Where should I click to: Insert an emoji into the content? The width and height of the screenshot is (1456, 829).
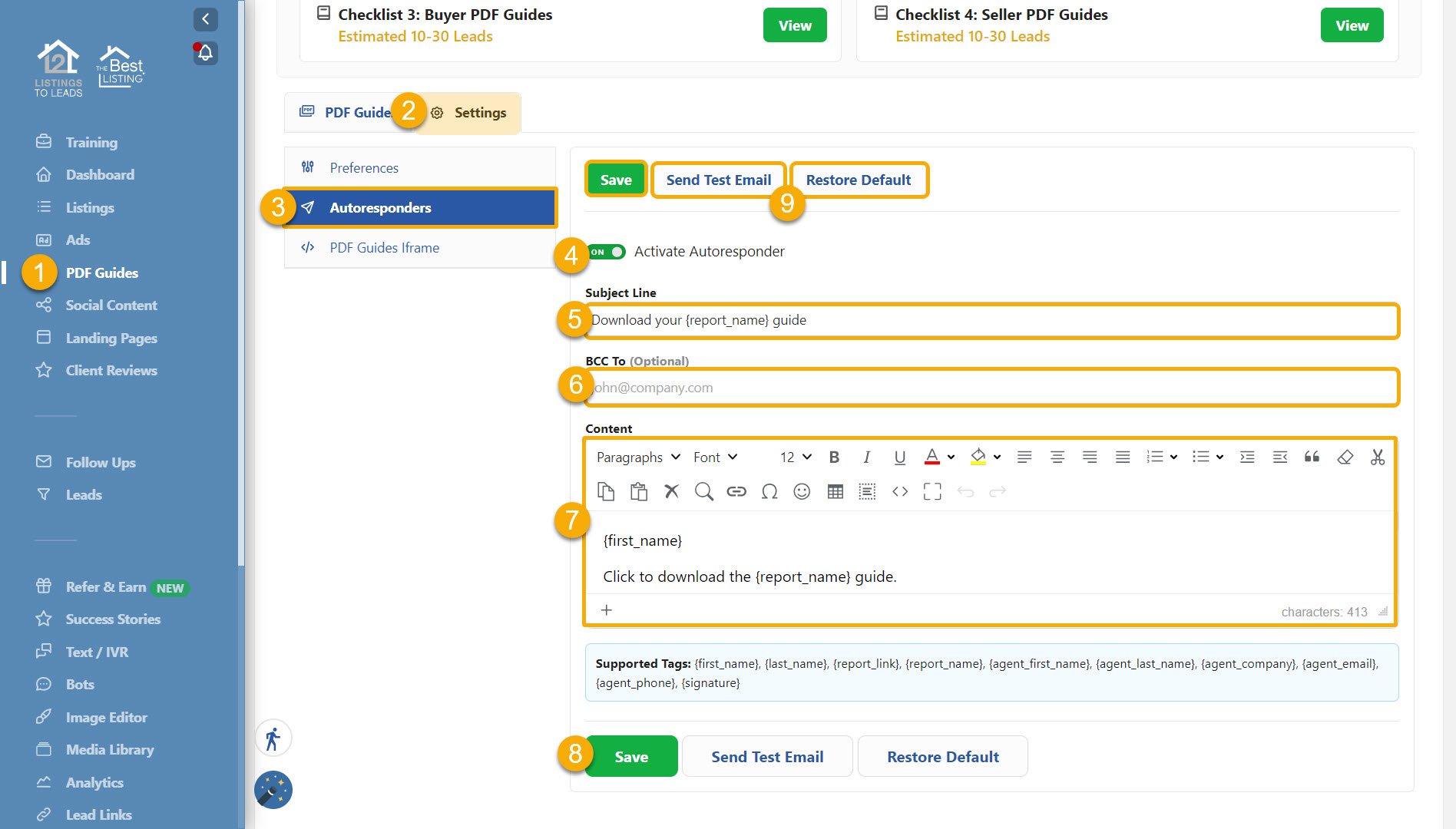tap(802, 491)
